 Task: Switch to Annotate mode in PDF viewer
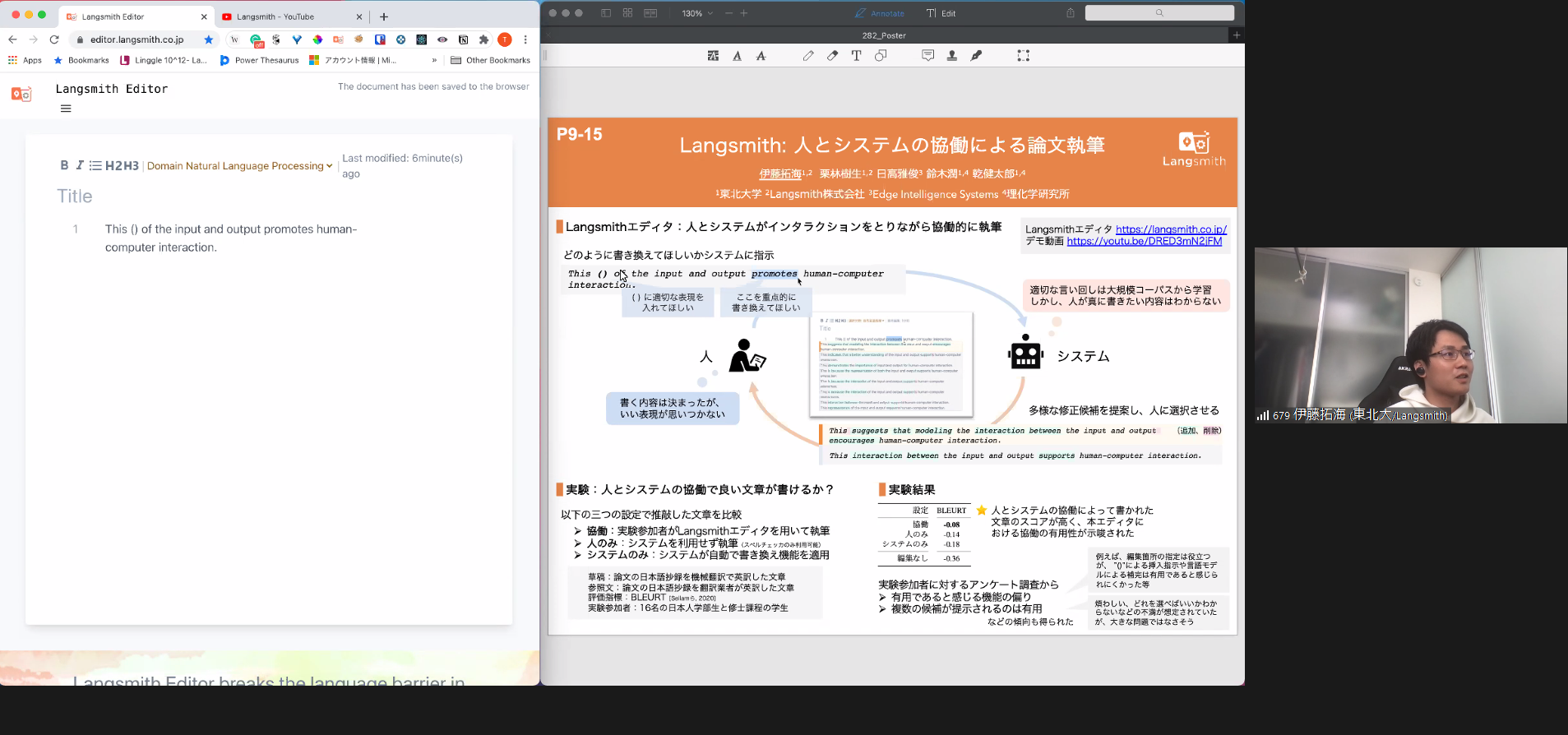[880, 13]
